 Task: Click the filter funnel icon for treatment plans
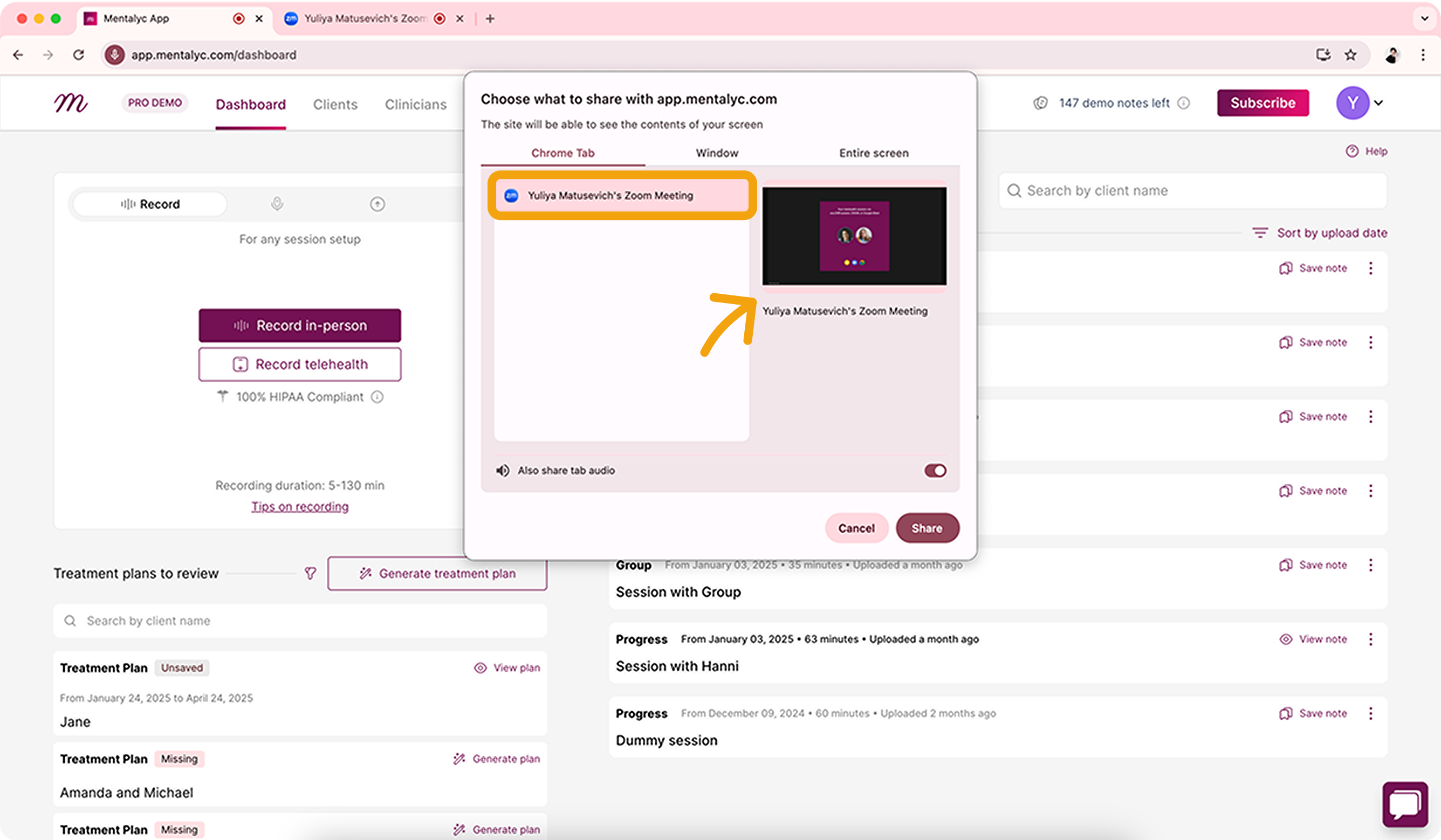pos(310,574)
